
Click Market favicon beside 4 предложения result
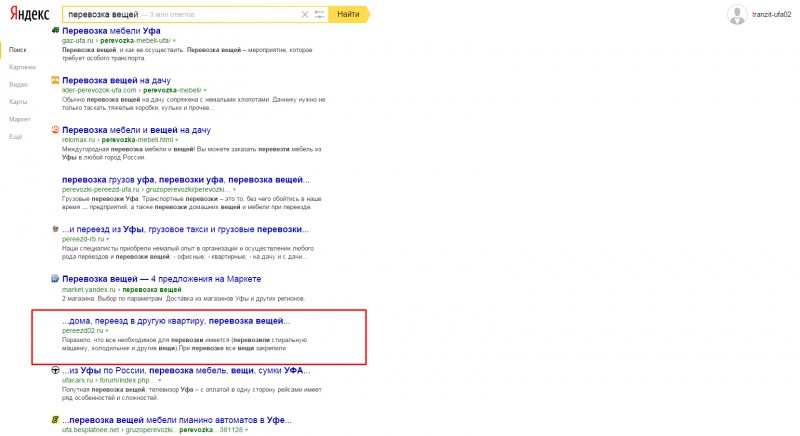(55, 278)
